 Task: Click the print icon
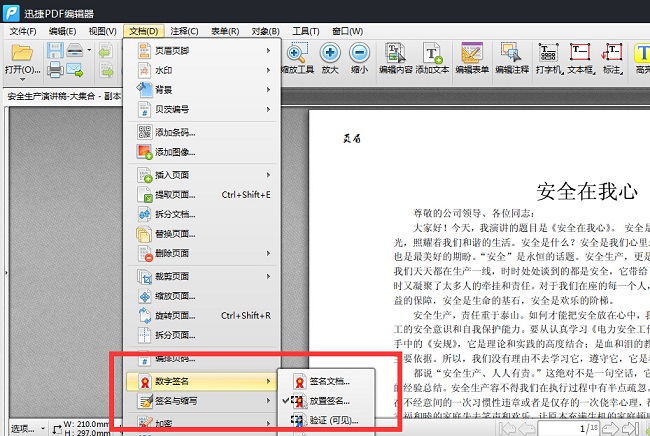(x=55, y=69)
